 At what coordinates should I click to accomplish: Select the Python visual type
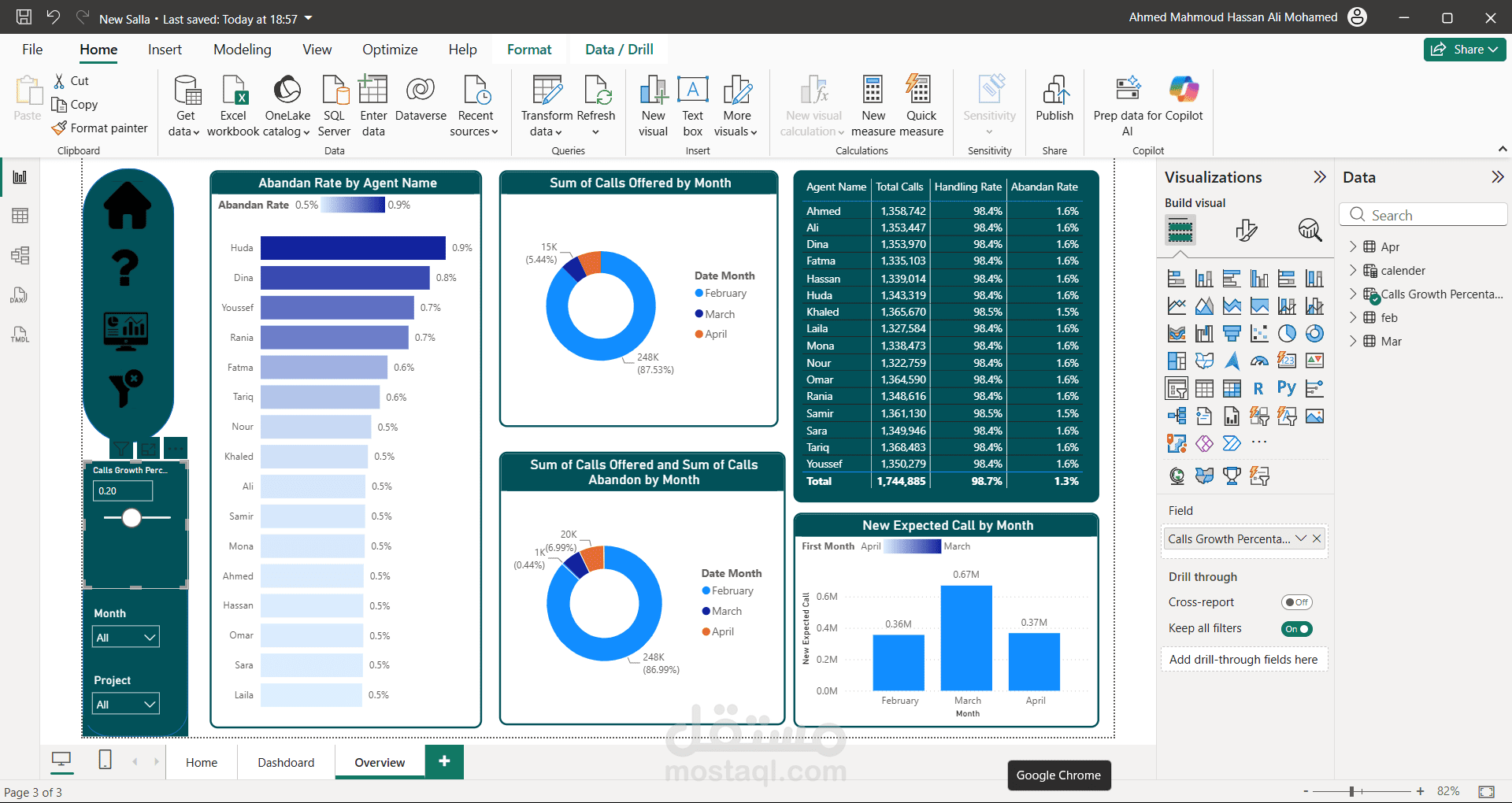pyautogui.click(x=1287, y=388)
